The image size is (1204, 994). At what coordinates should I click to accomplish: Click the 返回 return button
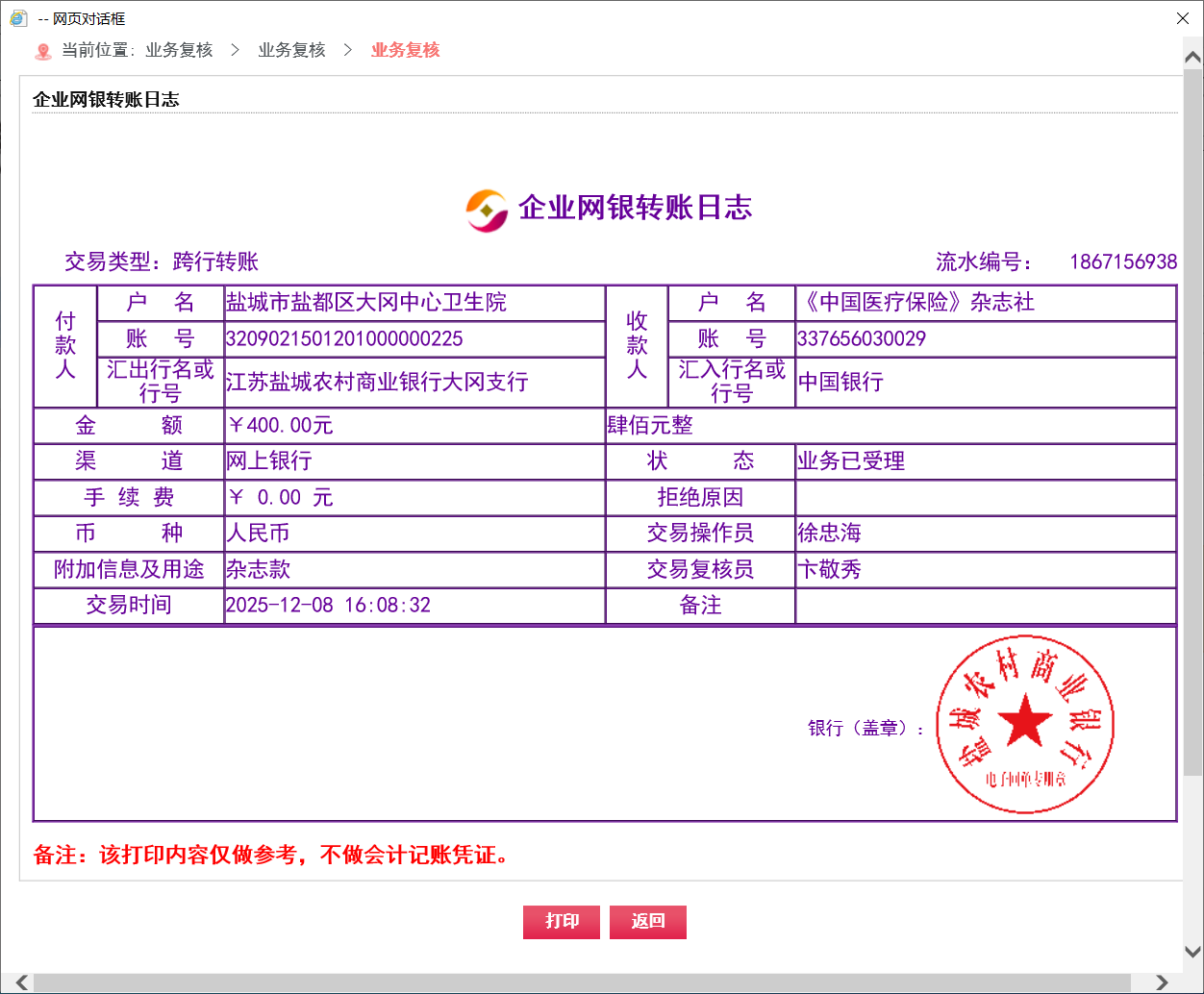[647, 922]
